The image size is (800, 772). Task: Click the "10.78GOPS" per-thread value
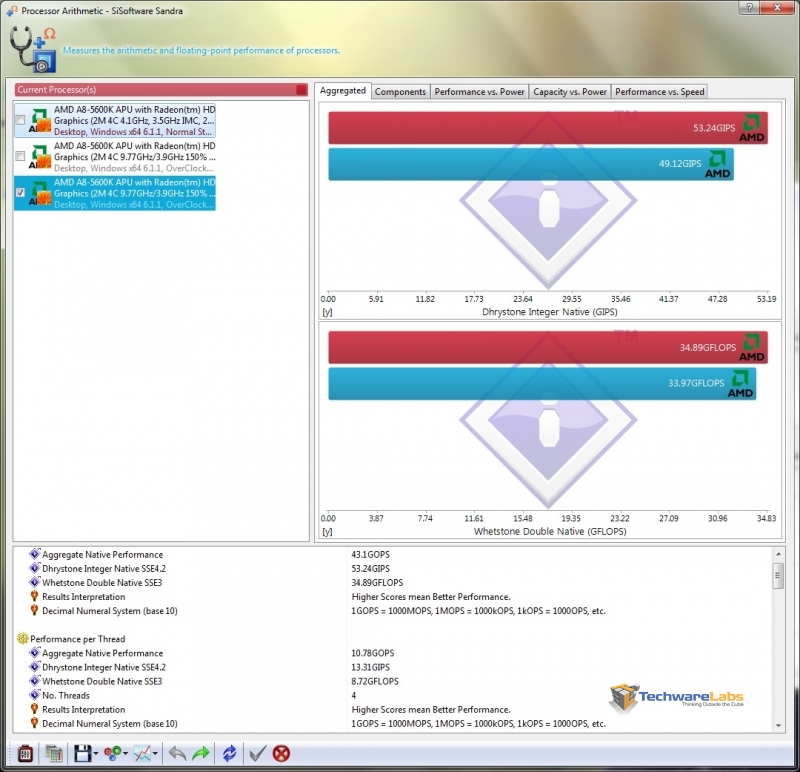coord(373,653)
